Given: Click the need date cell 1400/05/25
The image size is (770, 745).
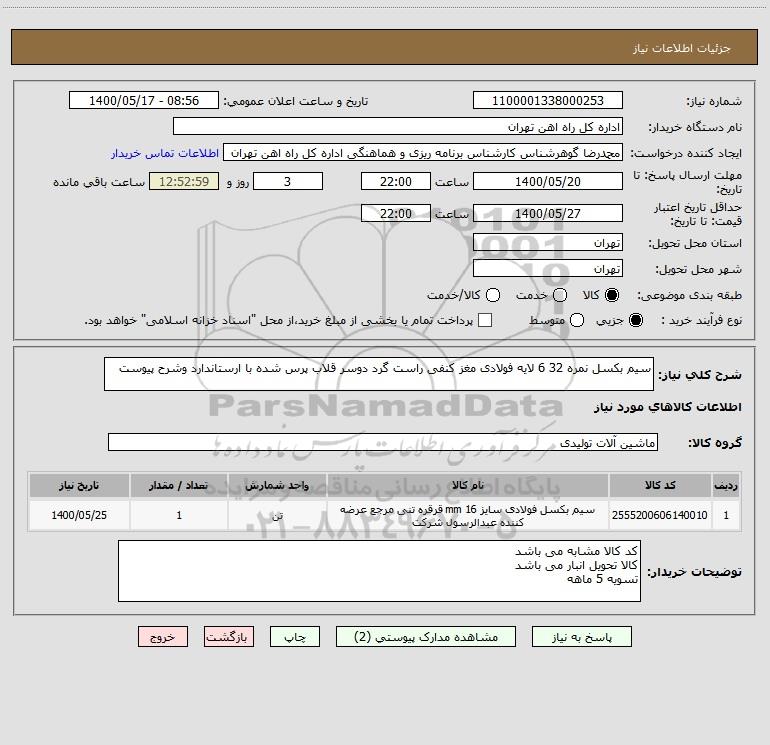Looking at the screenshot, I should [x=79, y=515].
